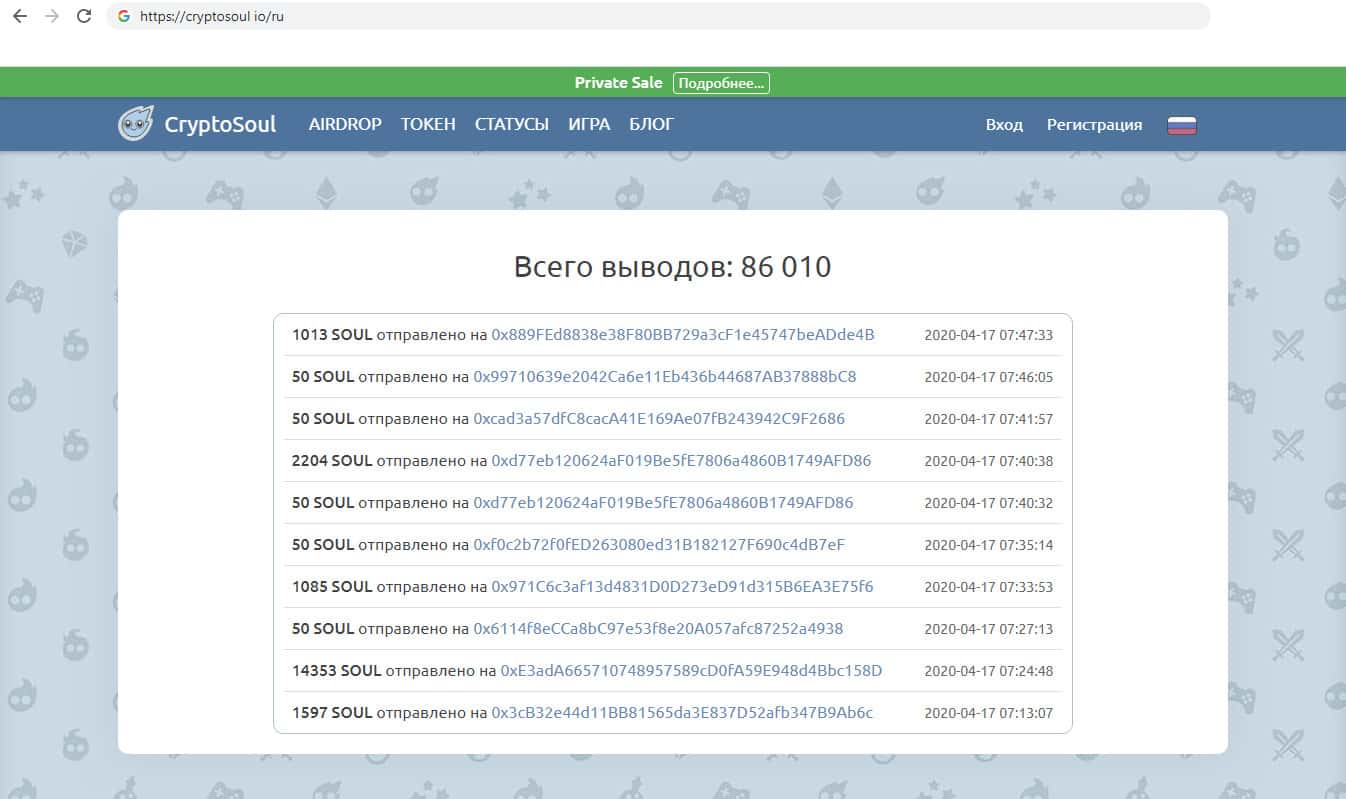Click the 50 SOUL amount in the 07:41:57 row

(x=323, y=419)
